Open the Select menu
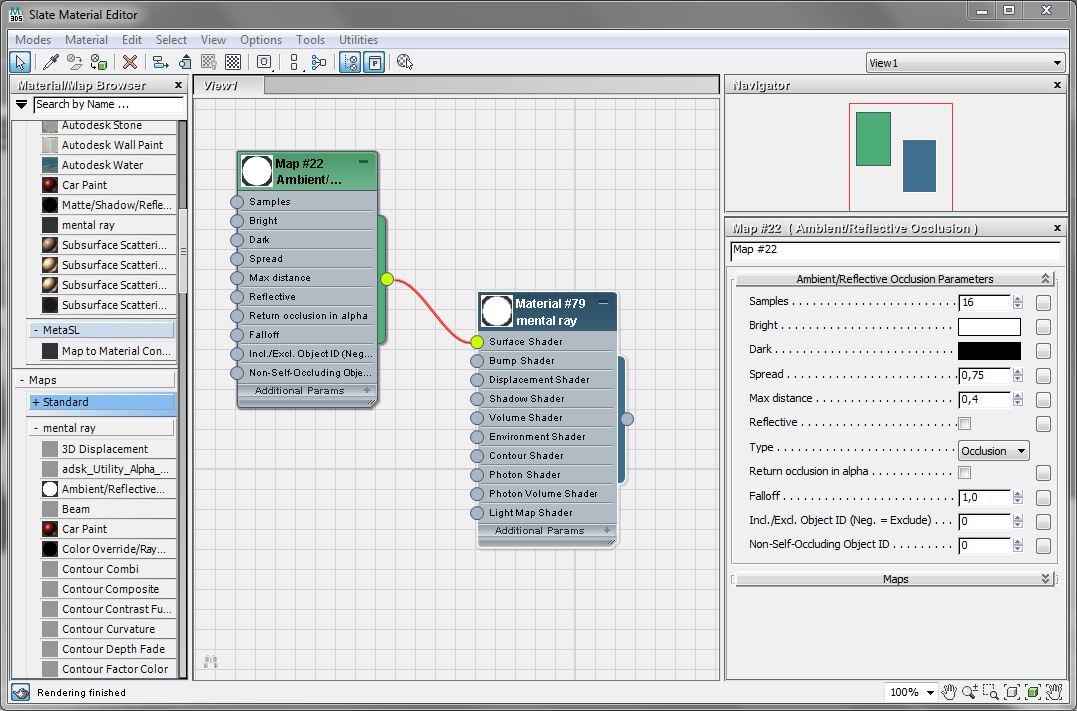The width and height of the screenshot is (1077, 711). (171, 40)
